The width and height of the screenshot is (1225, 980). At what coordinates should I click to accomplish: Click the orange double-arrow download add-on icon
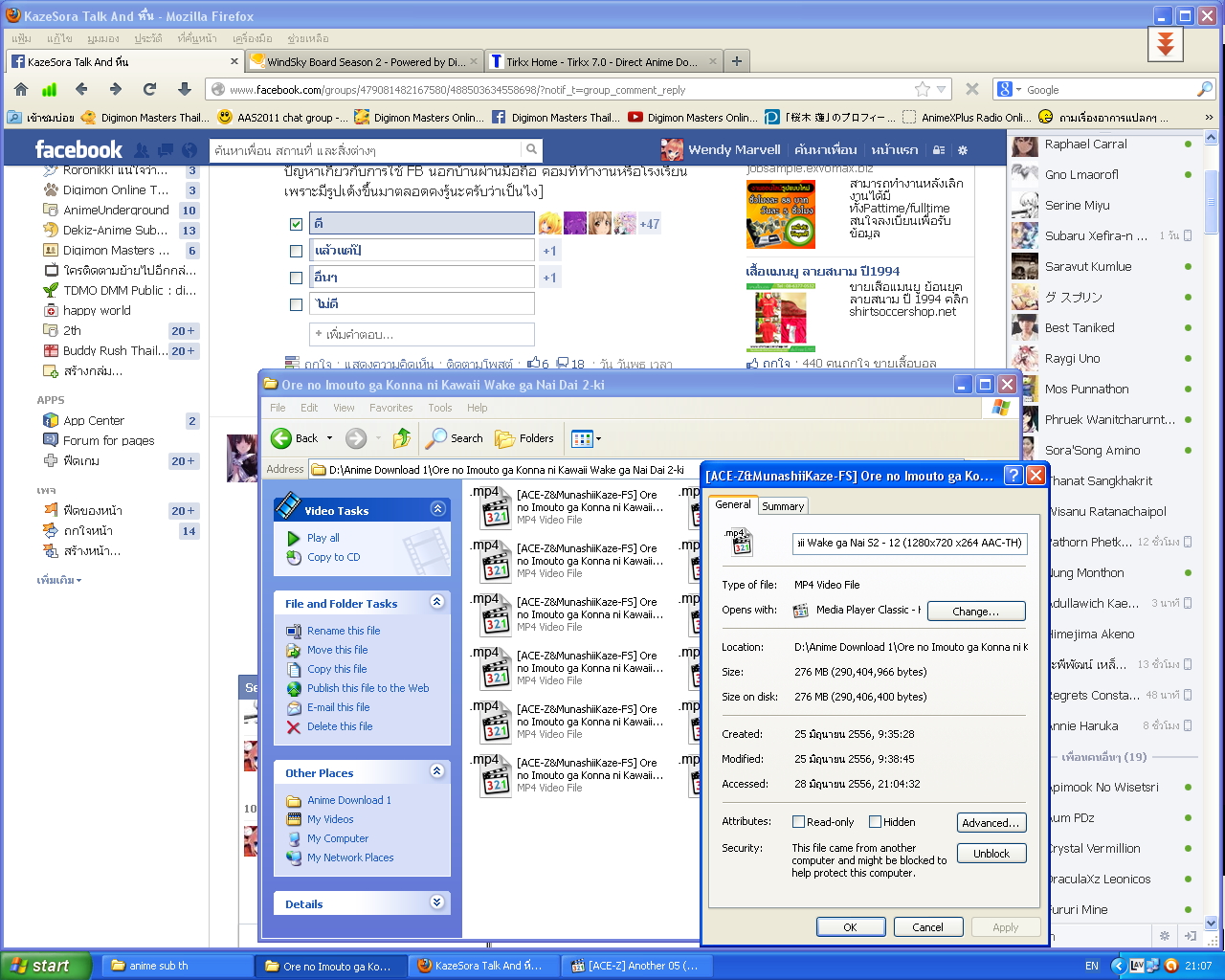[x=1166, y=44]
